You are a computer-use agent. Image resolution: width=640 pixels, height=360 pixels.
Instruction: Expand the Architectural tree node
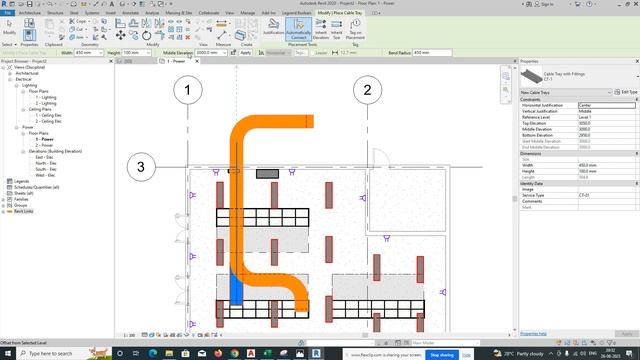[x=10, y=73]
